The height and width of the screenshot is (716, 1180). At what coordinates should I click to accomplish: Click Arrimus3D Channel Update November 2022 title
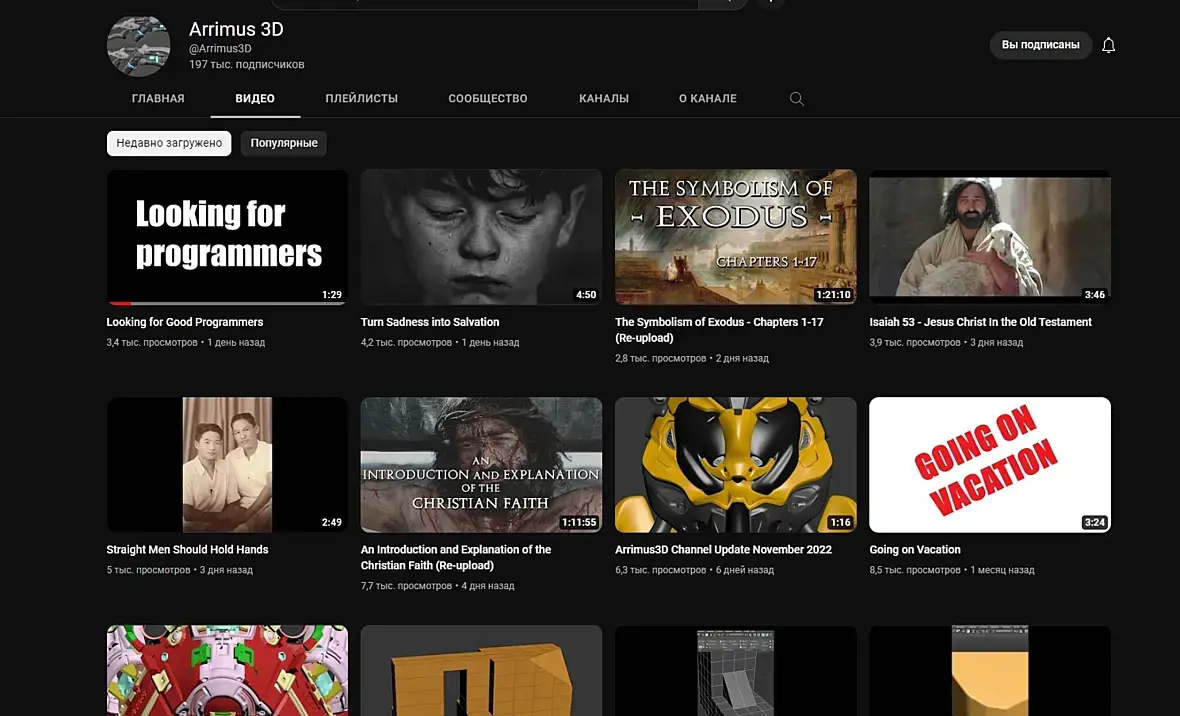tap(723, 550)
